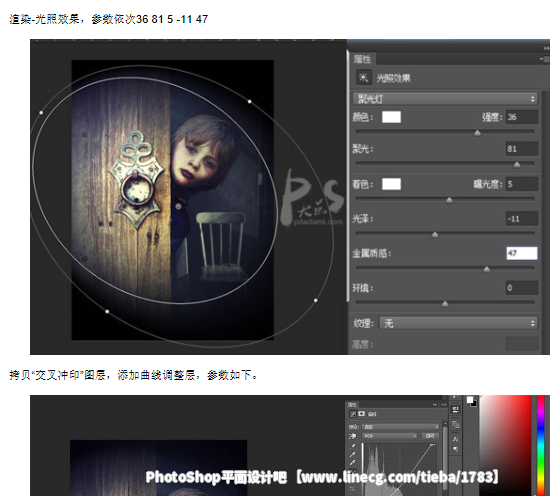
Task: Click the black background color swatch
Action: coord(474,404)
